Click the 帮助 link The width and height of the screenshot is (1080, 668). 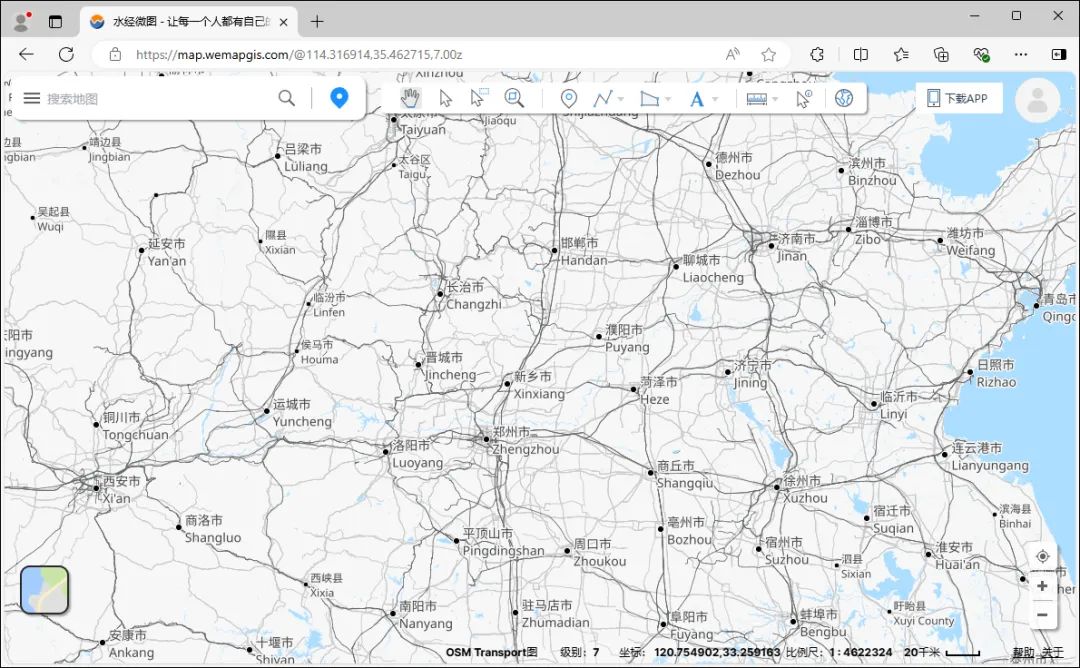(x=1024, y=652)
